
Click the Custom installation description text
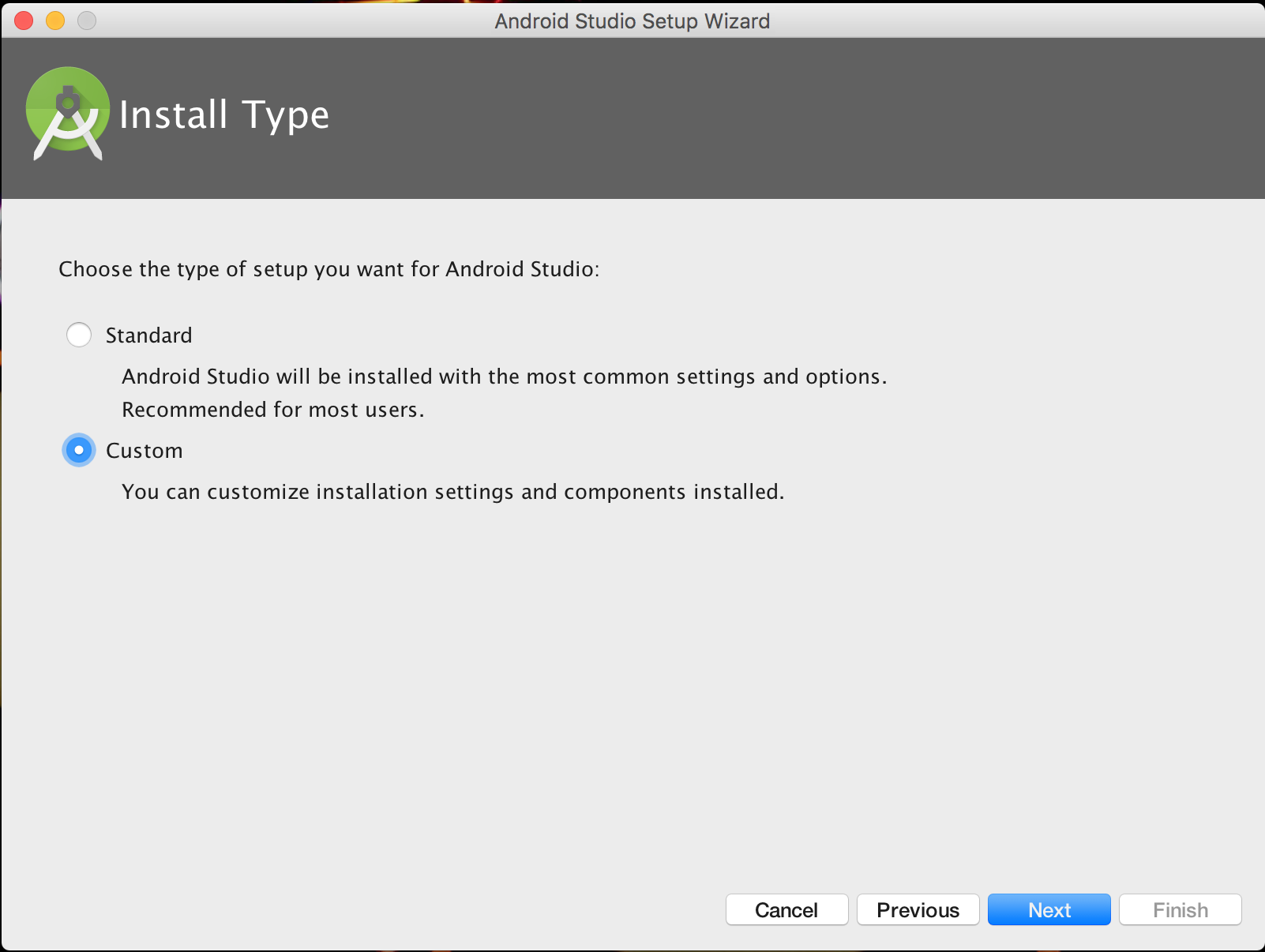pos(452,491)
